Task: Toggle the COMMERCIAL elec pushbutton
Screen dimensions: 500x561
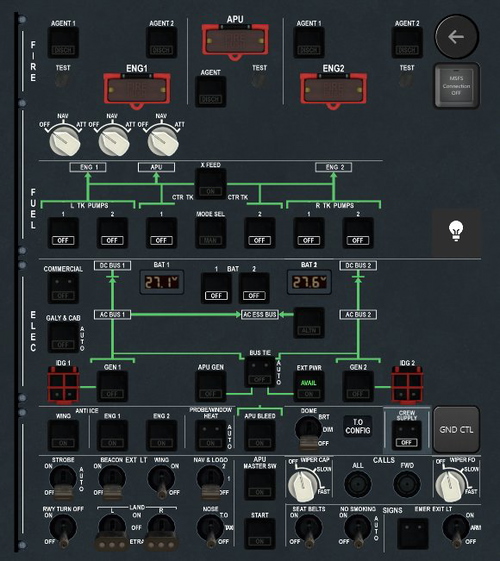Action: tap(63, 288)
